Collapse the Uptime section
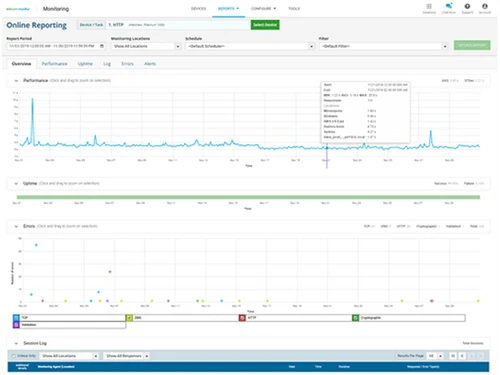Screen dimensions: 500x375 pos(16,184)
